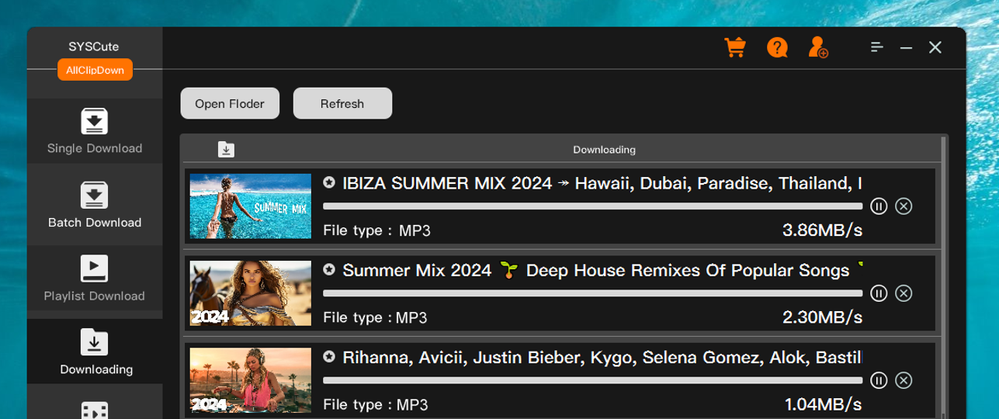Pause the IBIZA SUMMER MIX download
This screenshot has height=419, width=999.
pos(879,206)
